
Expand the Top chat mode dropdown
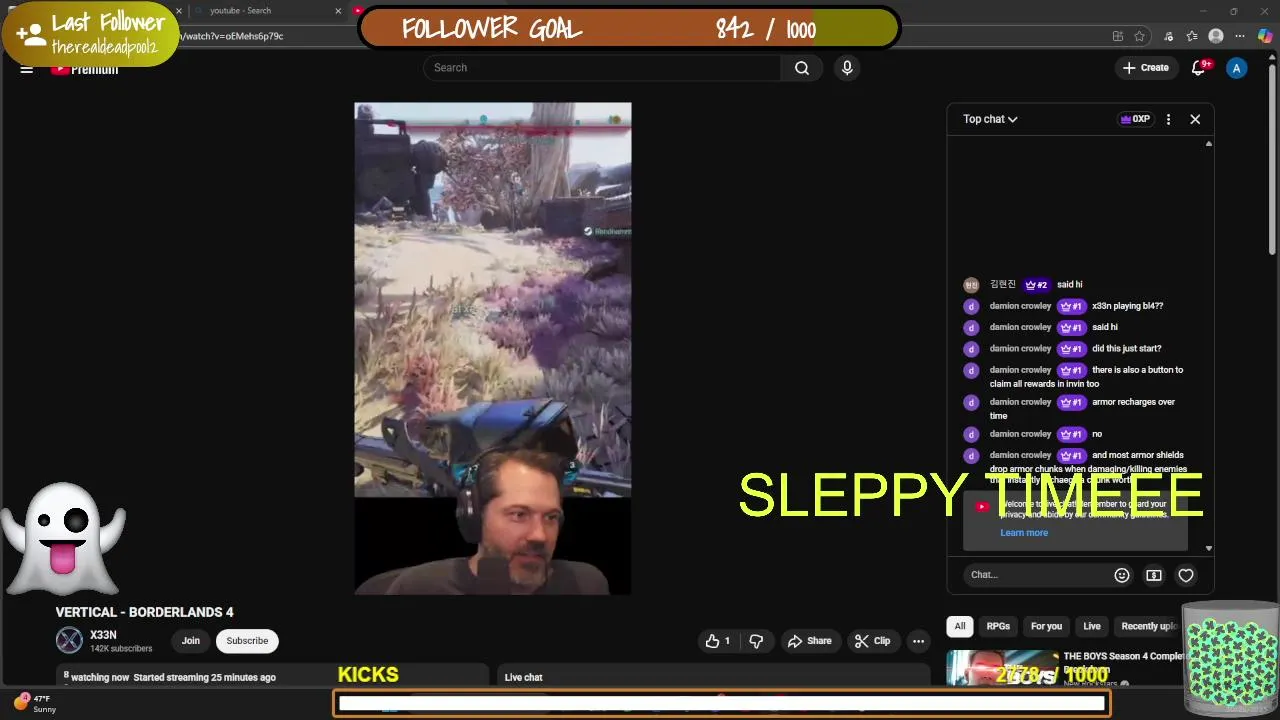pos(990,119)
